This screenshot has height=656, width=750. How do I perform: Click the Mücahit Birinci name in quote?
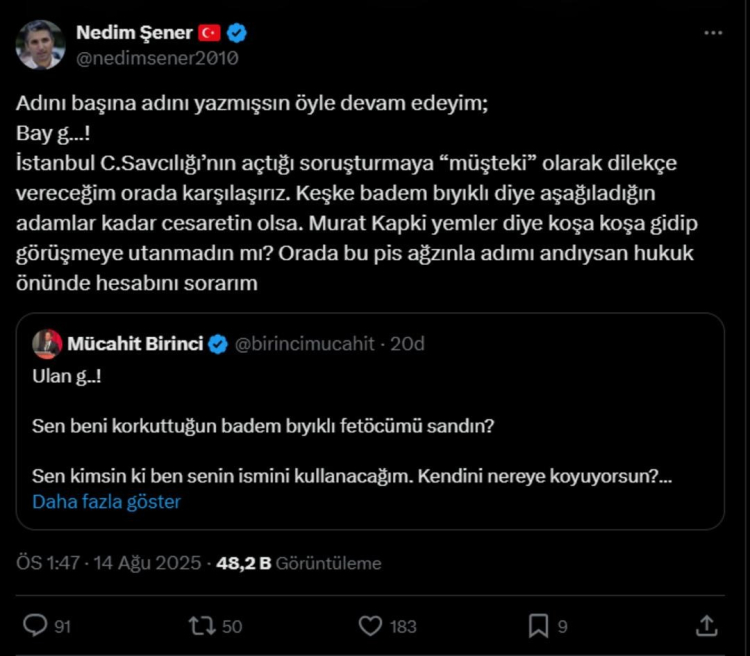click(135, 345)
